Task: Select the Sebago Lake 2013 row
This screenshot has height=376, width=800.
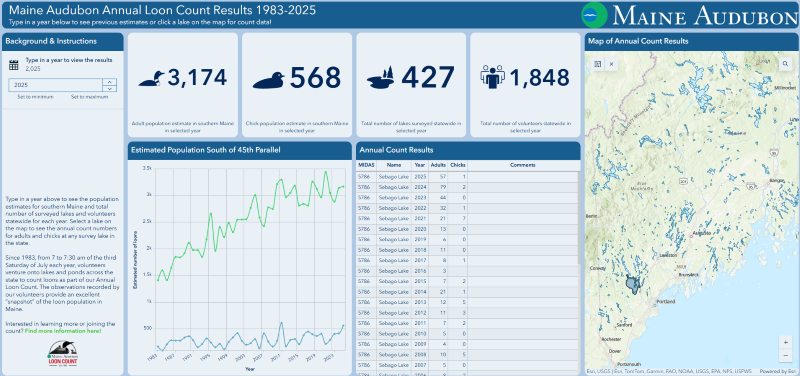Action: coord(466,302)
